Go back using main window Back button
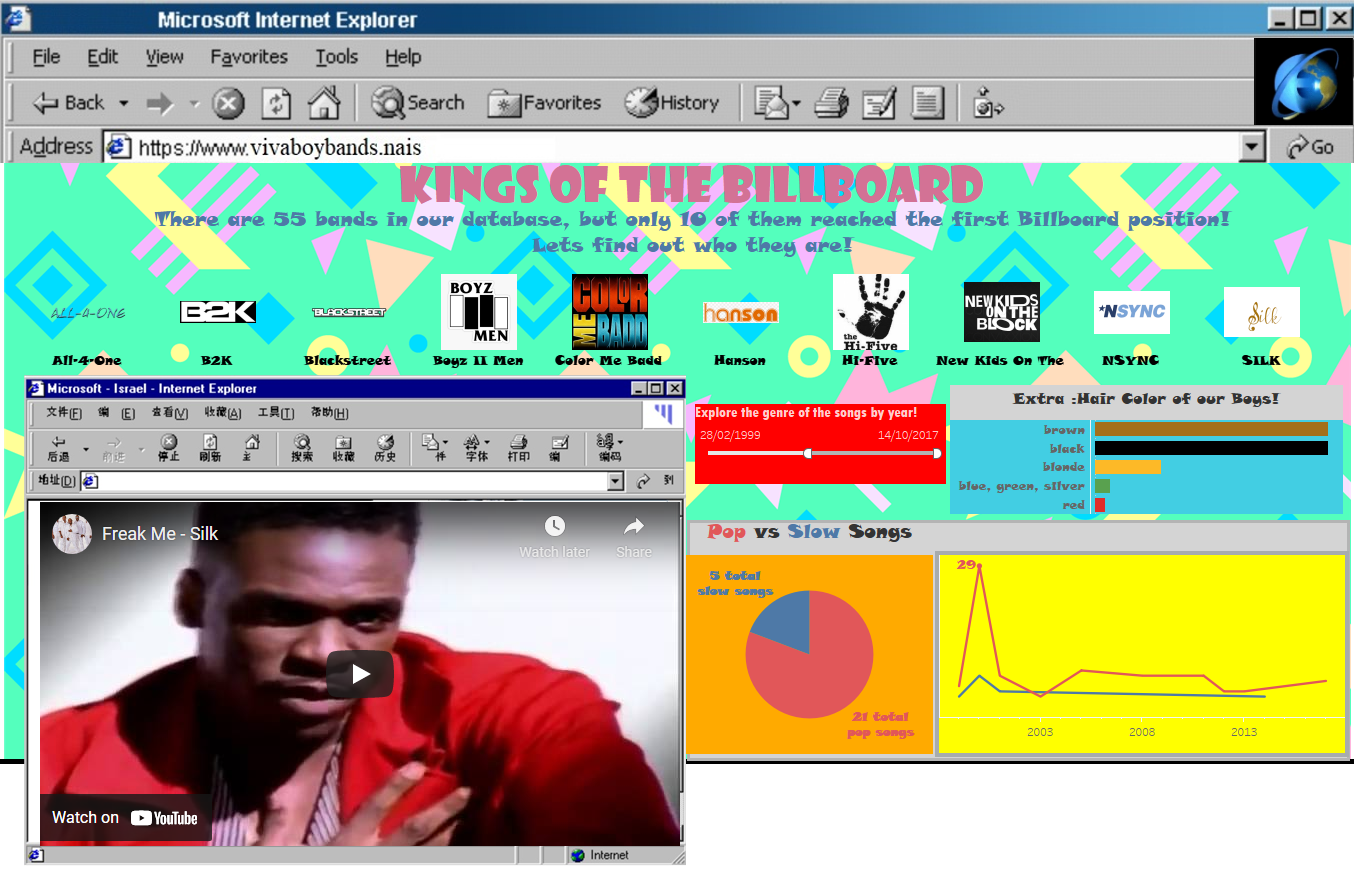 67,103
